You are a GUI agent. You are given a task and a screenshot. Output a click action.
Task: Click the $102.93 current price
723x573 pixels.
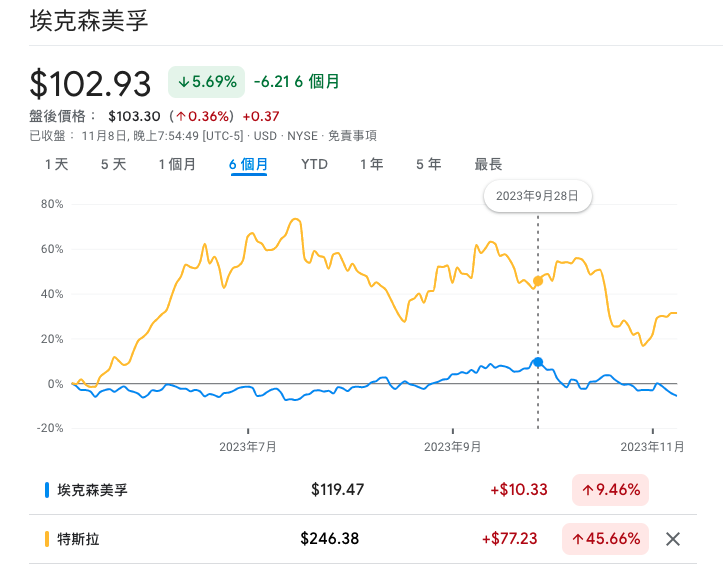[x=90, y=83]
